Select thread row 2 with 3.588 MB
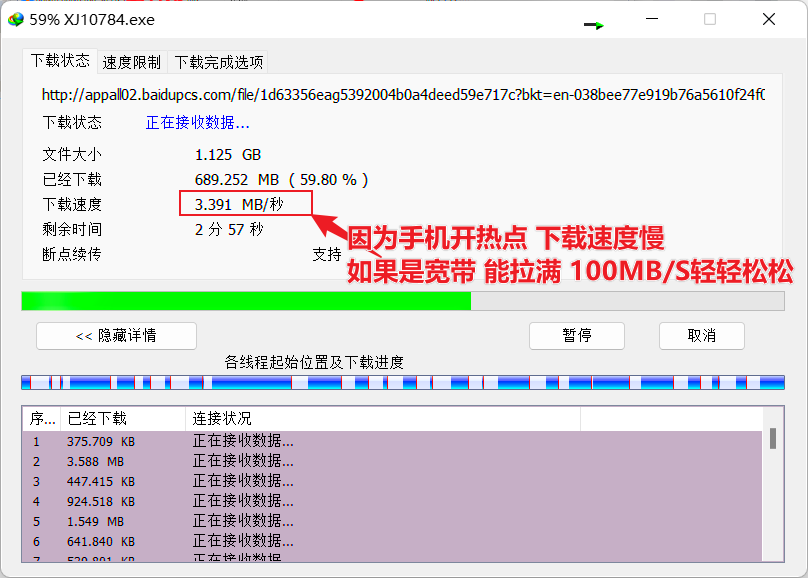 click(392, 462)
